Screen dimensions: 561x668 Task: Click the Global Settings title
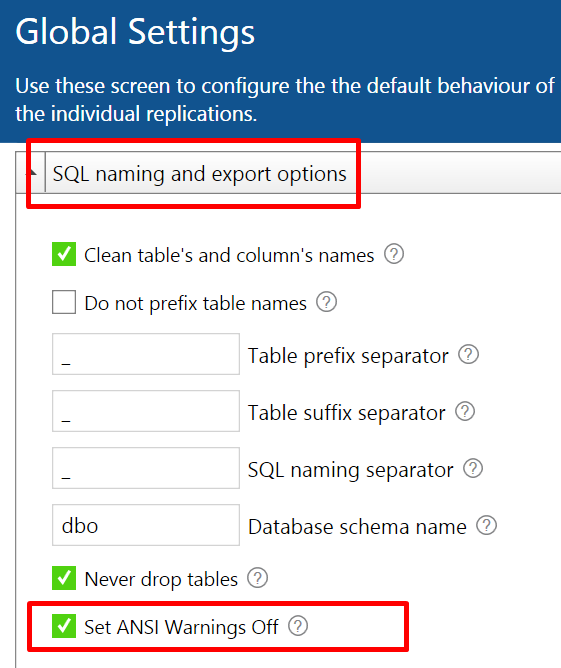(x=135, y=32)
